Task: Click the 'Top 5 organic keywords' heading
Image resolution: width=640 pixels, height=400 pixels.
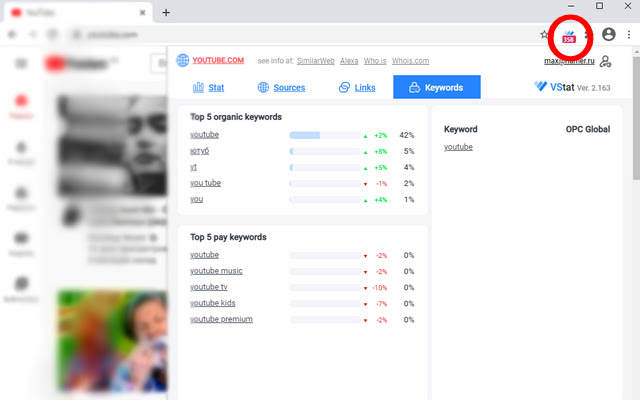Action: (x=236, y=117)
